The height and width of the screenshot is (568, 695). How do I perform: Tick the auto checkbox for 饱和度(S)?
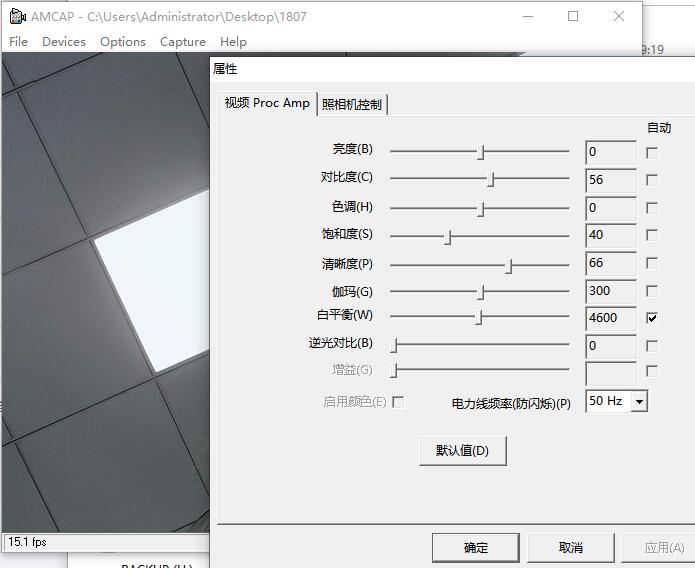[652, 236]
